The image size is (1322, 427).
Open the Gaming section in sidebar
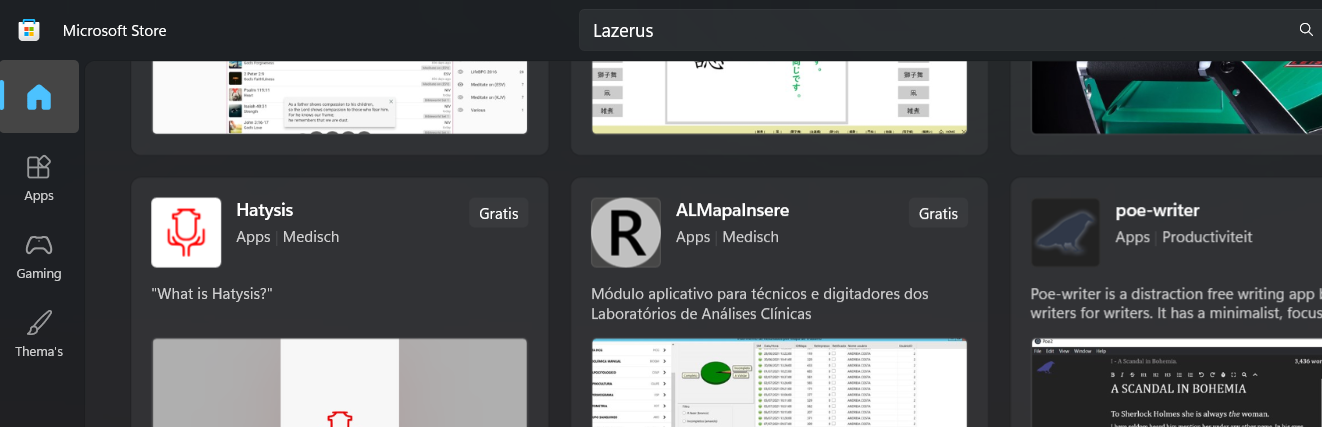(x=39, y=255)
